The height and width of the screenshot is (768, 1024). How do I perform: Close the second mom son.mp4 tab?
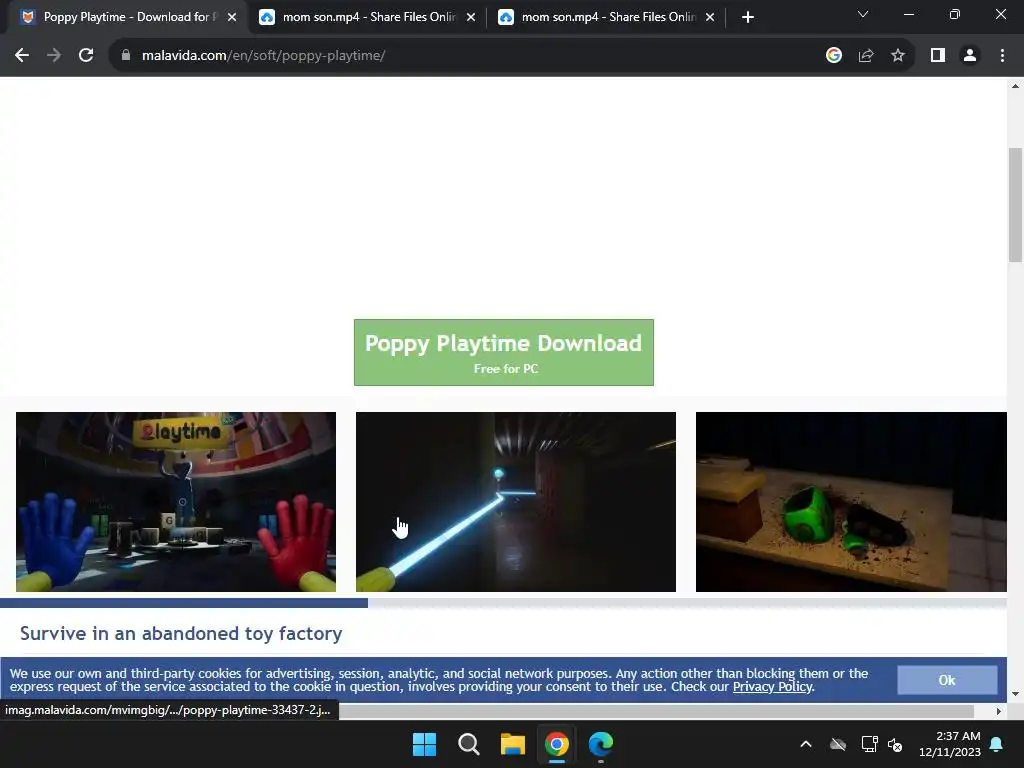click(x=710, y=18)
